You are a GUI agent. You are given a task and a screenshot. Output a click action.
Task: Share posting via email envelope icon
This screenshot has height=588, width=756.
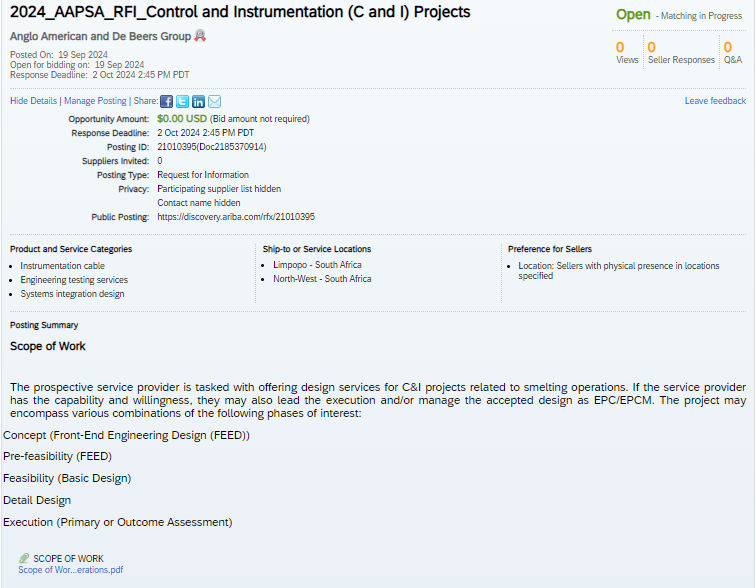tap(215, 101)
